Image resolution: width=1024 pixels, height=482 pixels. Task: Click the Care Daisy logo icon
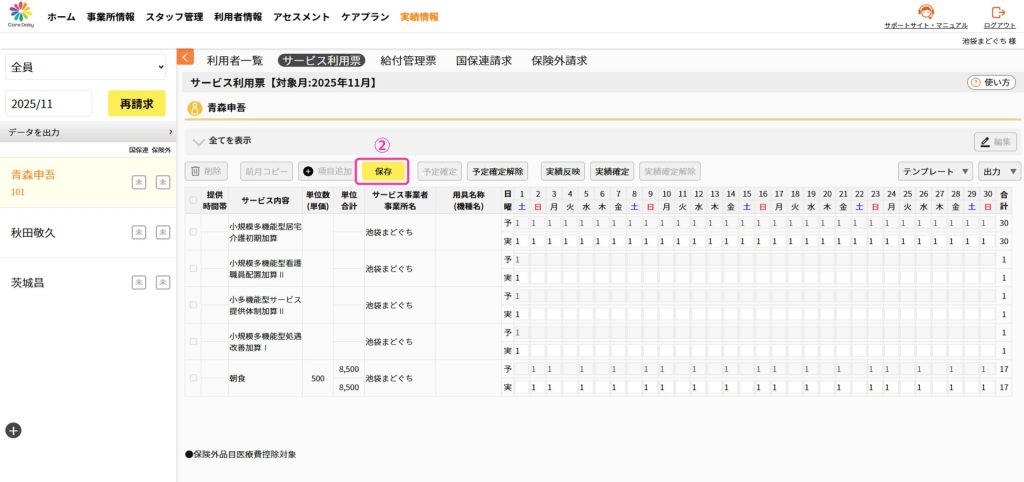pyautogui.click(x=20, y=13)
